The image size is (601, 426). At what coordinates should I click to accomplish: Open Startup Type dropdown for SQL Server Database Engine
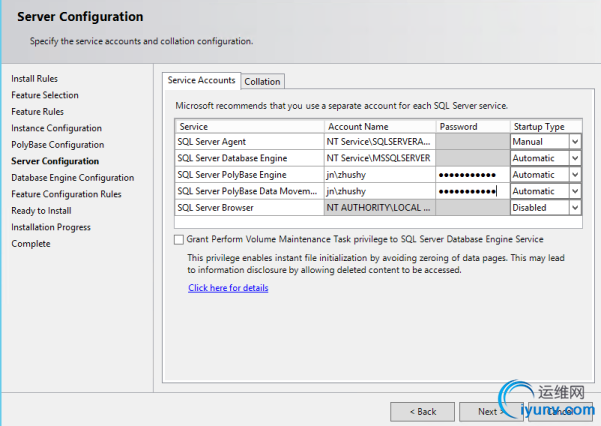pos(575,158)
